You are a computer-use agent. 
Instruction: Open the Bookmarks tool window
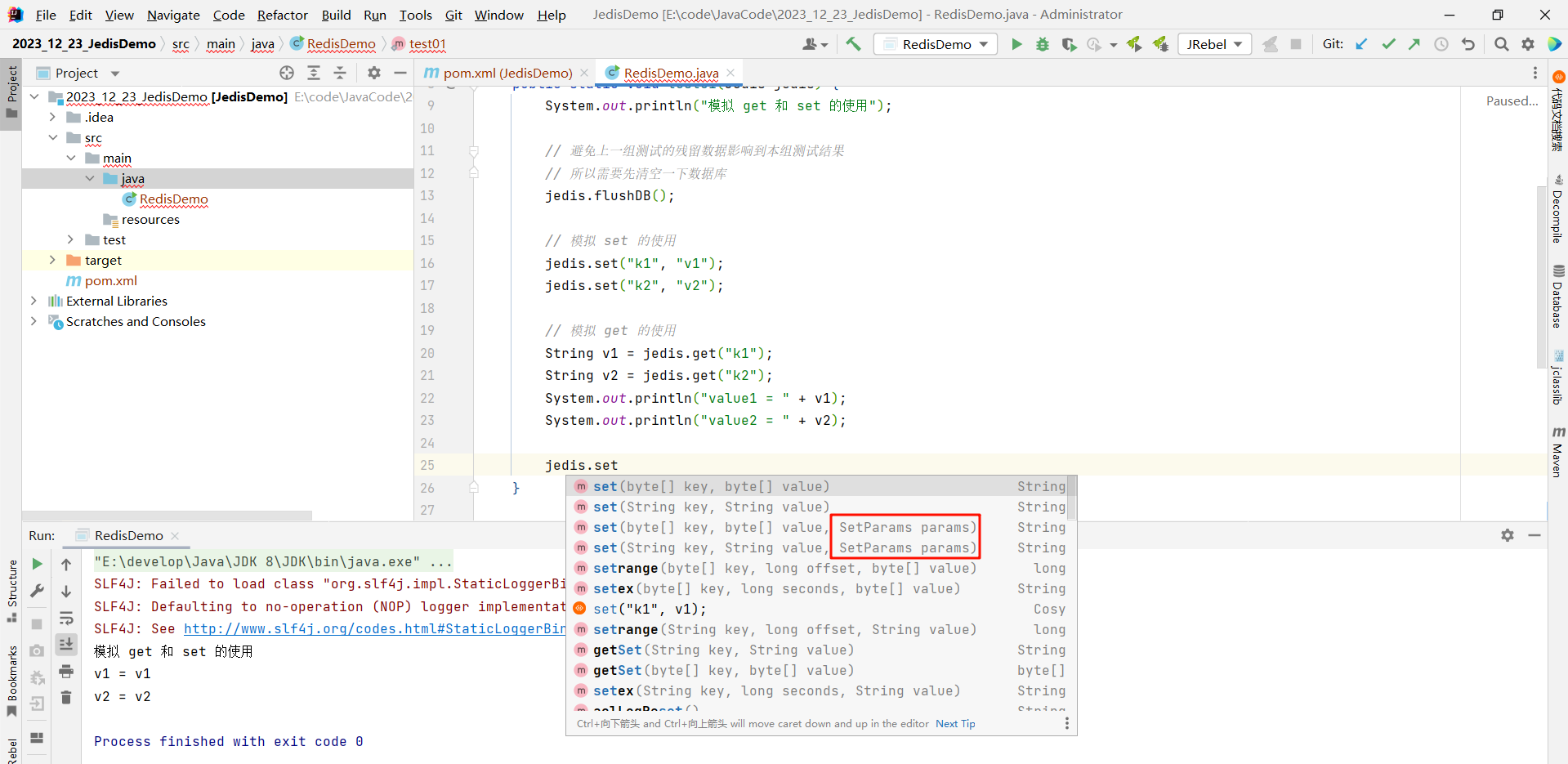coord(12,680)
